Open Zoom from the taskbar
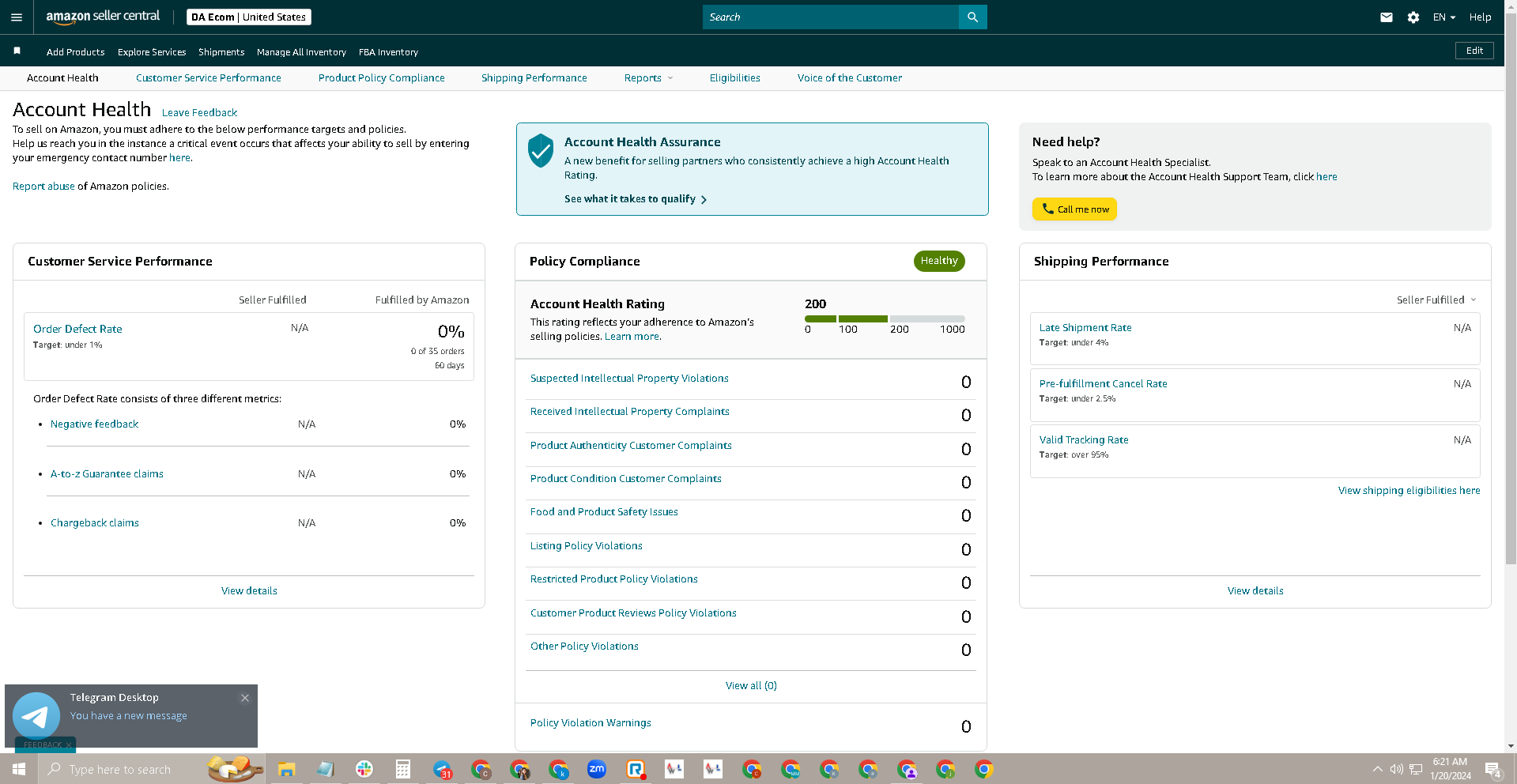1517x784 pixels. tap(597, 769)
